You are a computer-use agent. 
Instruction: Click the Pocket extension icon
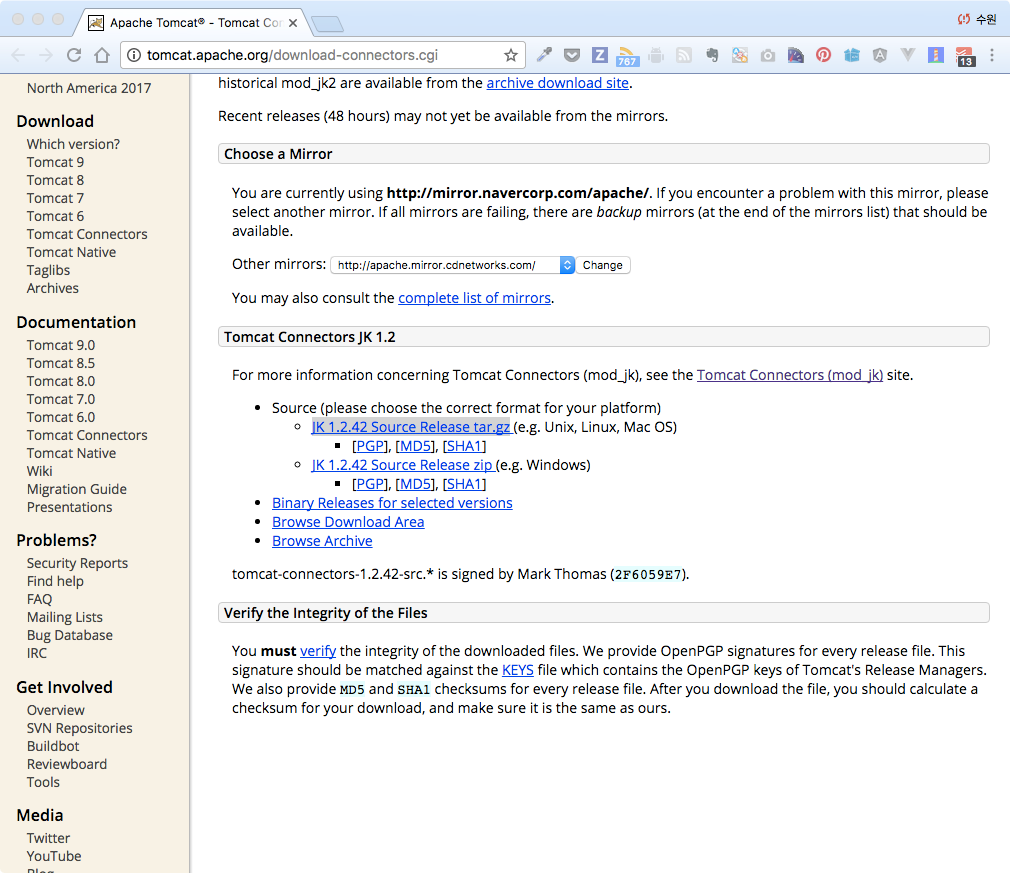click(x=571, y=55)
